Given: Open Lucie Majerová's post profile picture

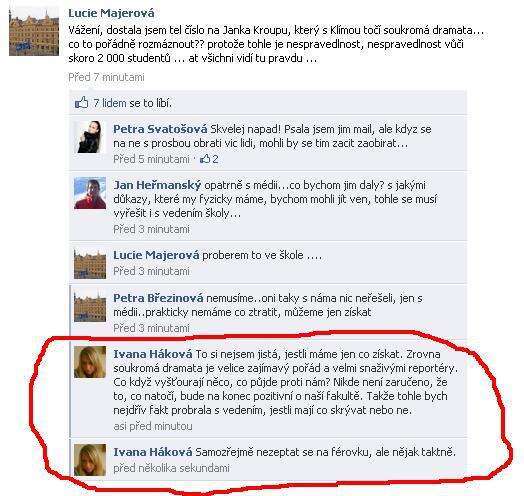Looking at the screenshot, I should pyautogui.click(x=34, y=32).
